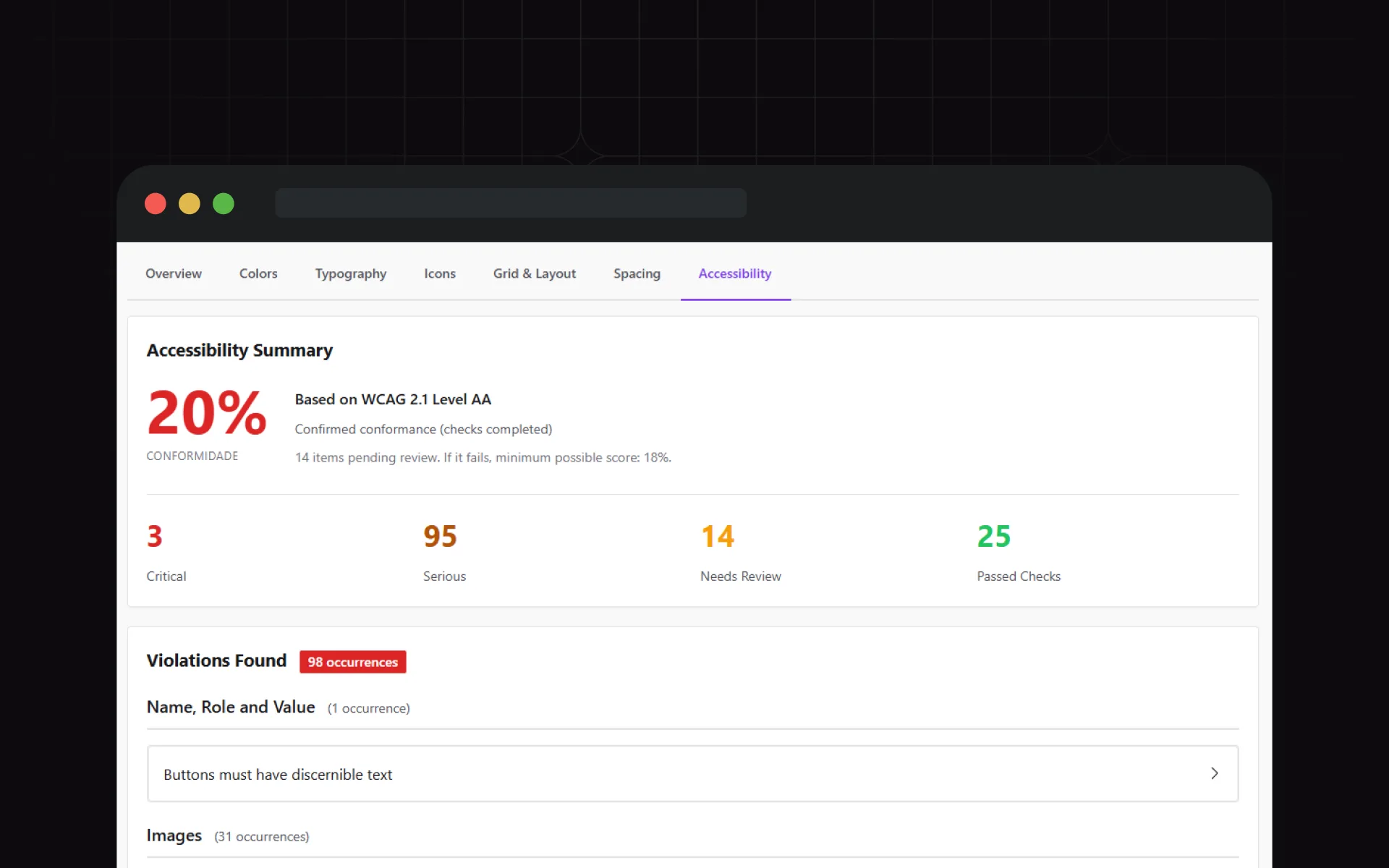Click the chevron arrow on Buttons violation row
1389x868 pixels.
point(1215,773)
